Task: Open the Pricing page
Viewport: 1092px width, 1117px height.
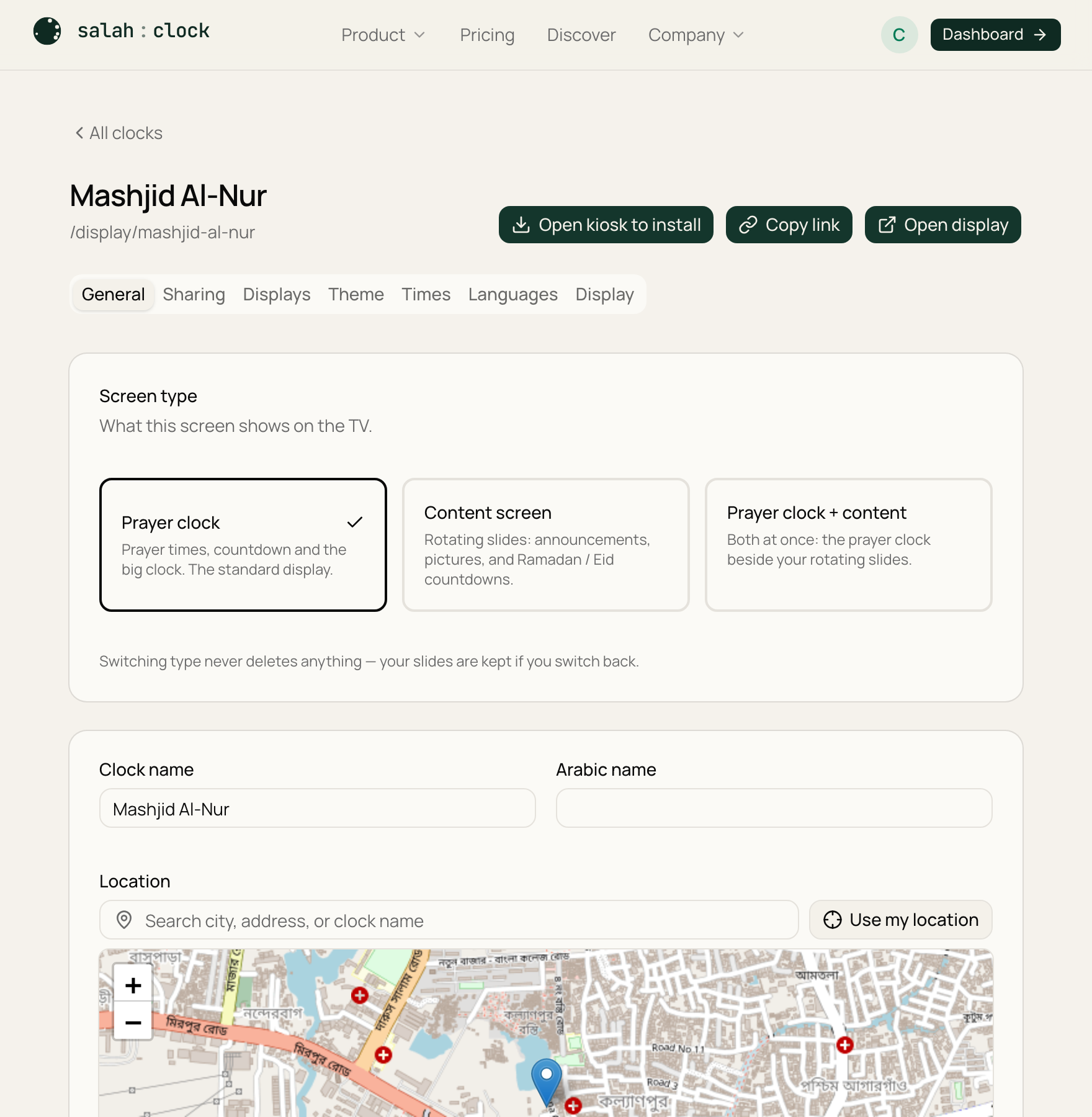Action: tap(487, 35)
